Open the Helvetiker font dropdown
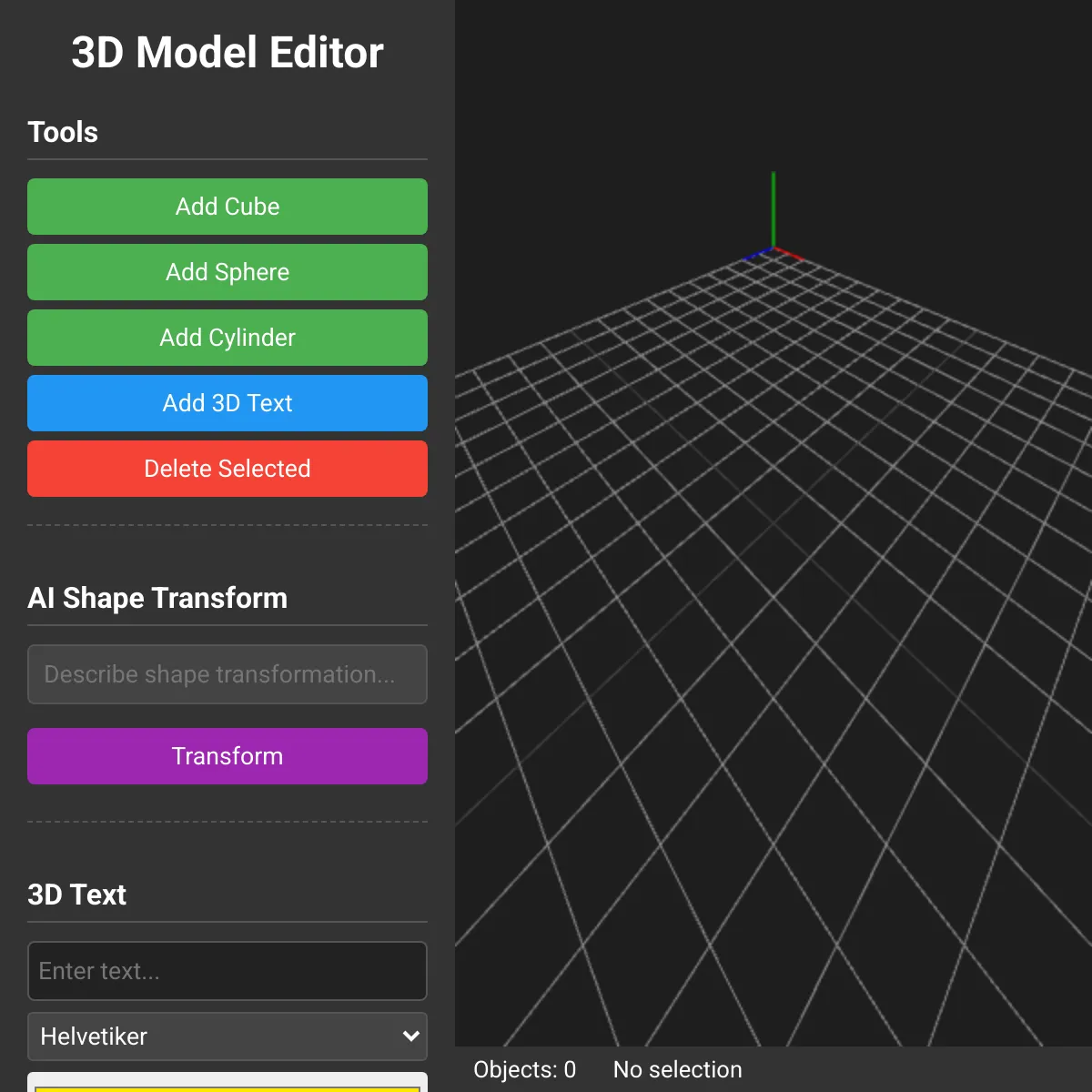 pyautogui.click(x=227, y=1036)
